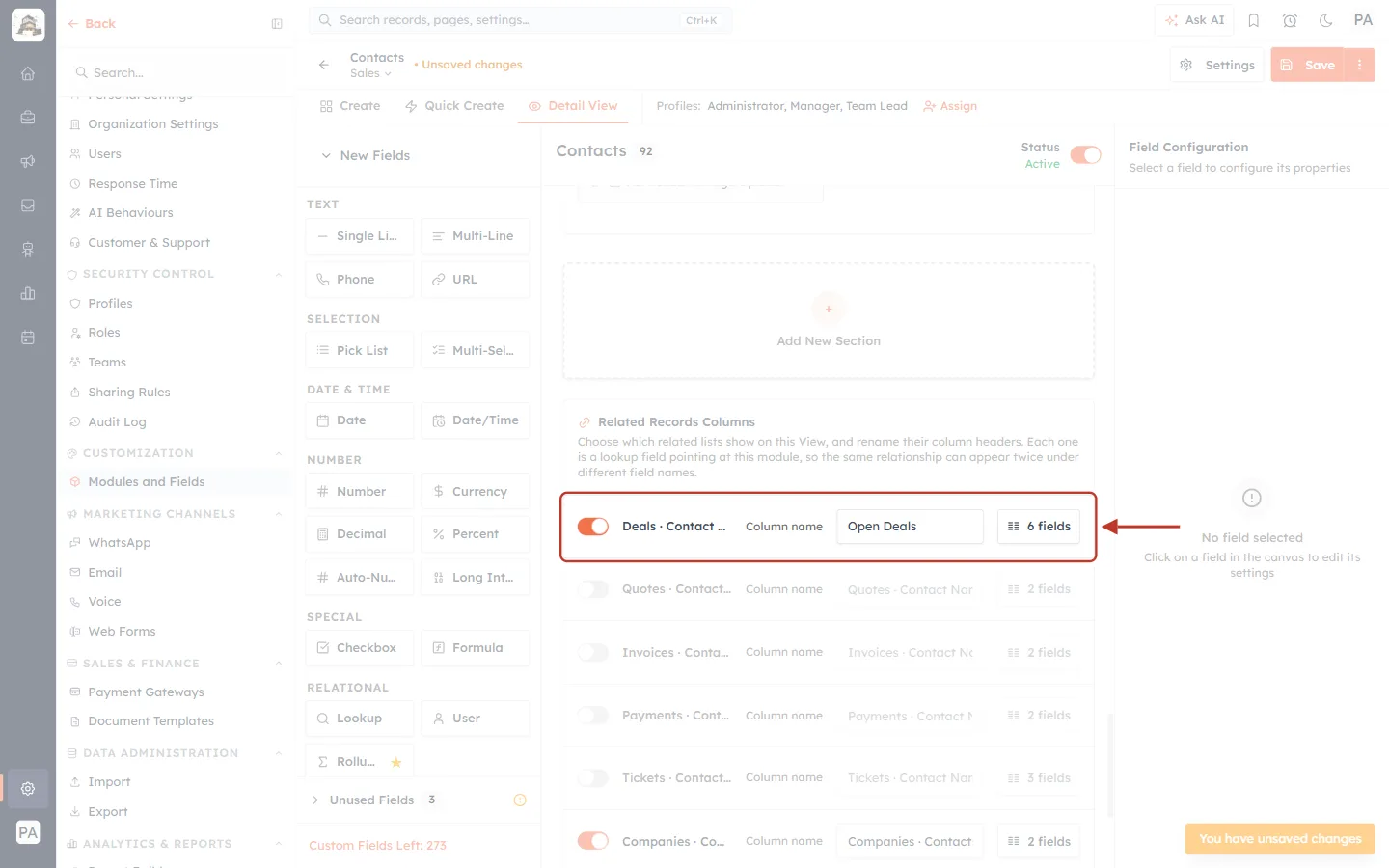Image resolution: width=1389 pixels, height=868 pixels.
Task: Open the PA user avatar in top right
Action: click(x=1363, y=20)
